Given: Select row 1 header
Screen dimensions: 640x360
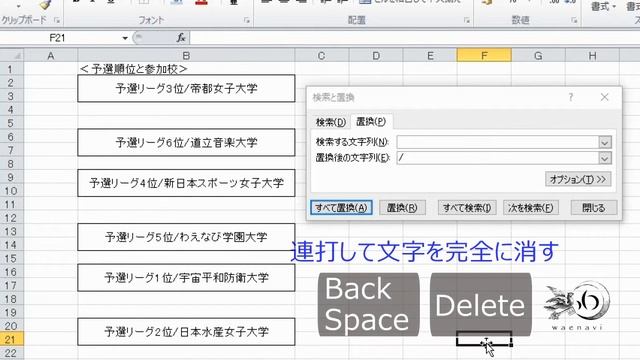Looking at the screenshot, I should (11, 69).
